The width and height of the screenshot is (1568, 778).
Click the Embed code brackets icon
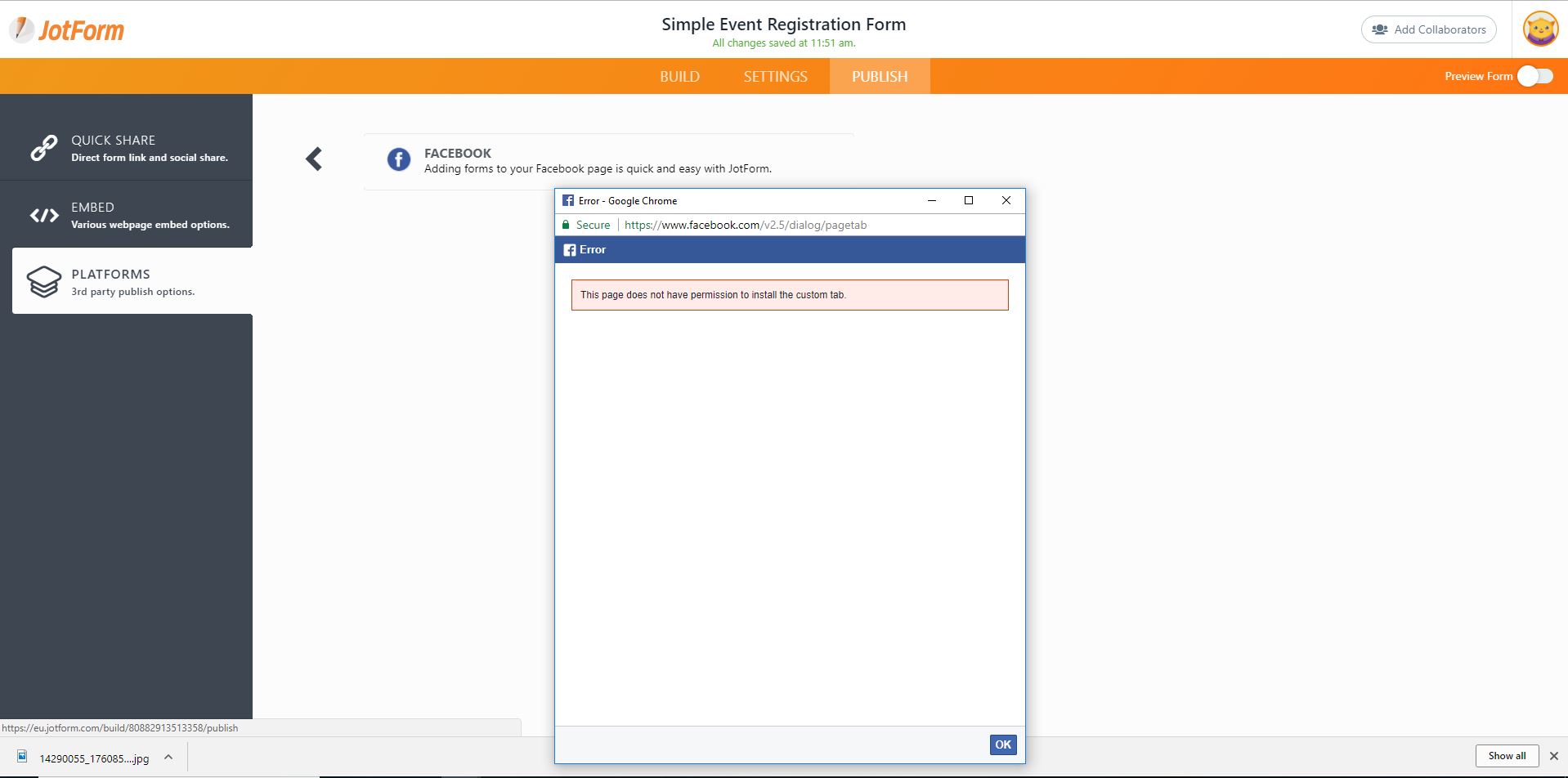coord(44,215)
